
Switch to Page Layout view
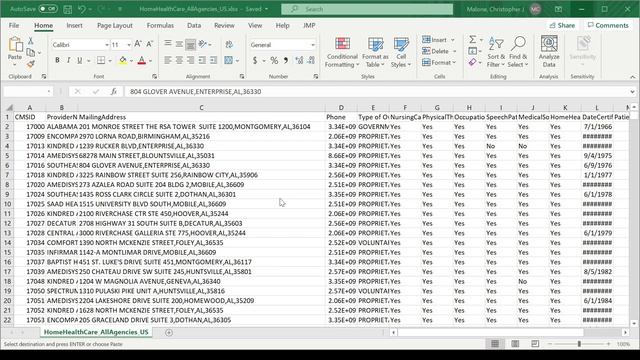[515, 344]
